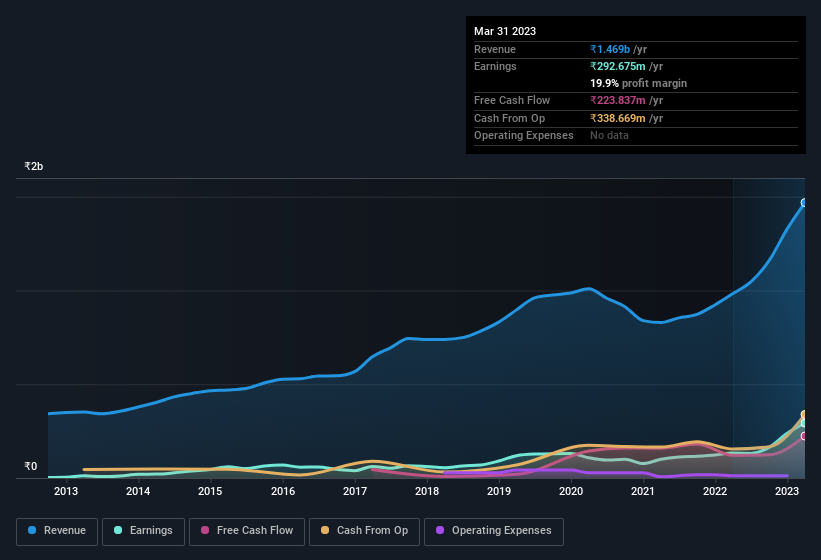Click the Revenue row label in tooltip
821x560 pixels.
click(x=495, y=49)
